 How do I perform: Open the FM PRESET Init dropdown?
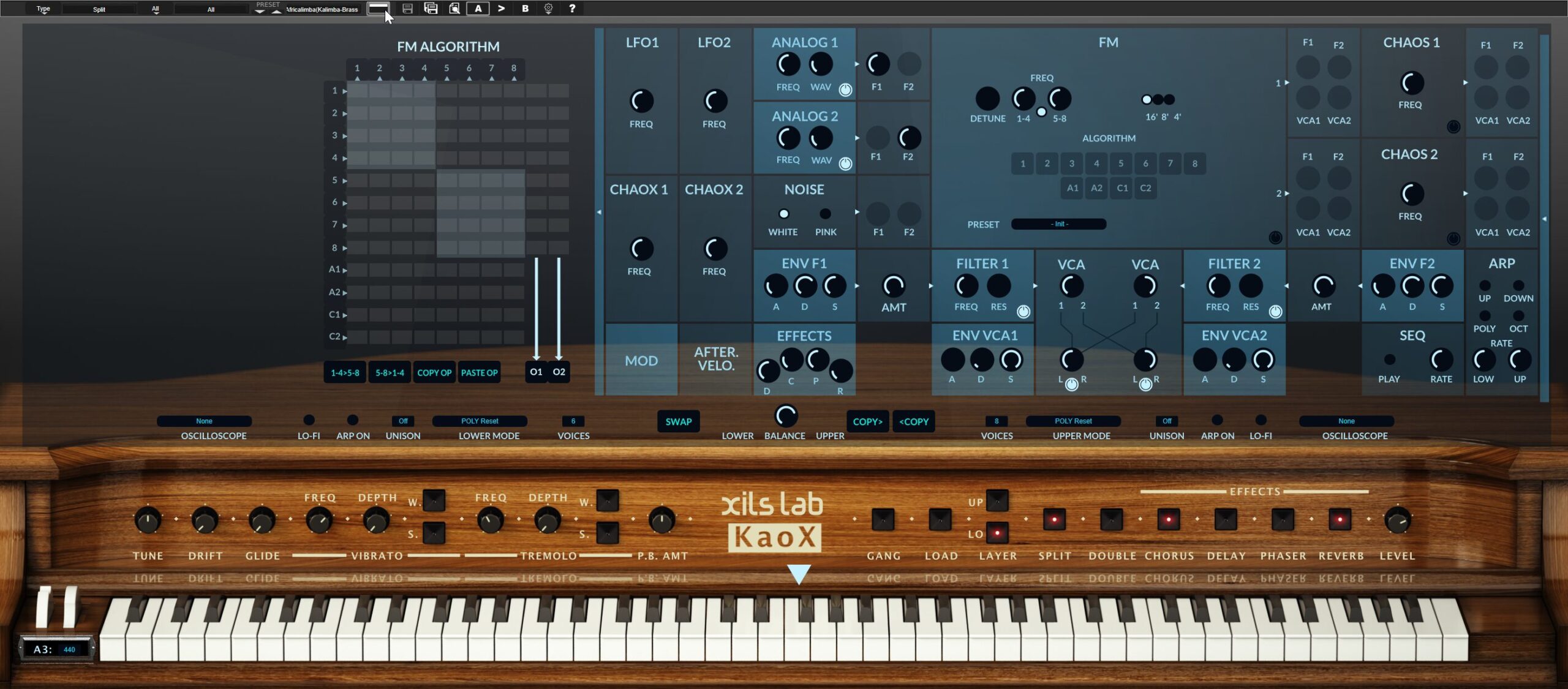coord(1058,224)
